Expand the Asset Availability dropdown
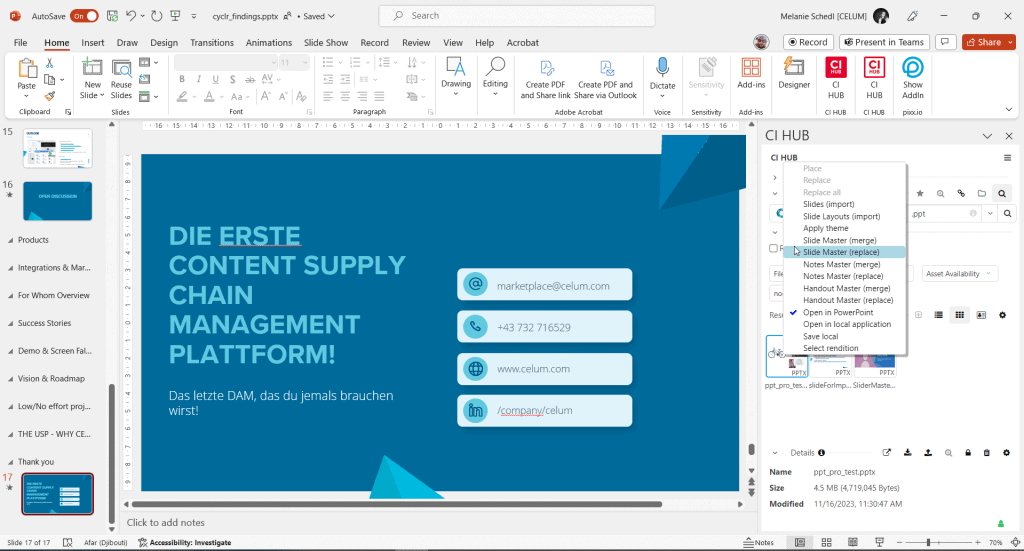The height and width of the screenshot is (551, 1024). (960, 273)
